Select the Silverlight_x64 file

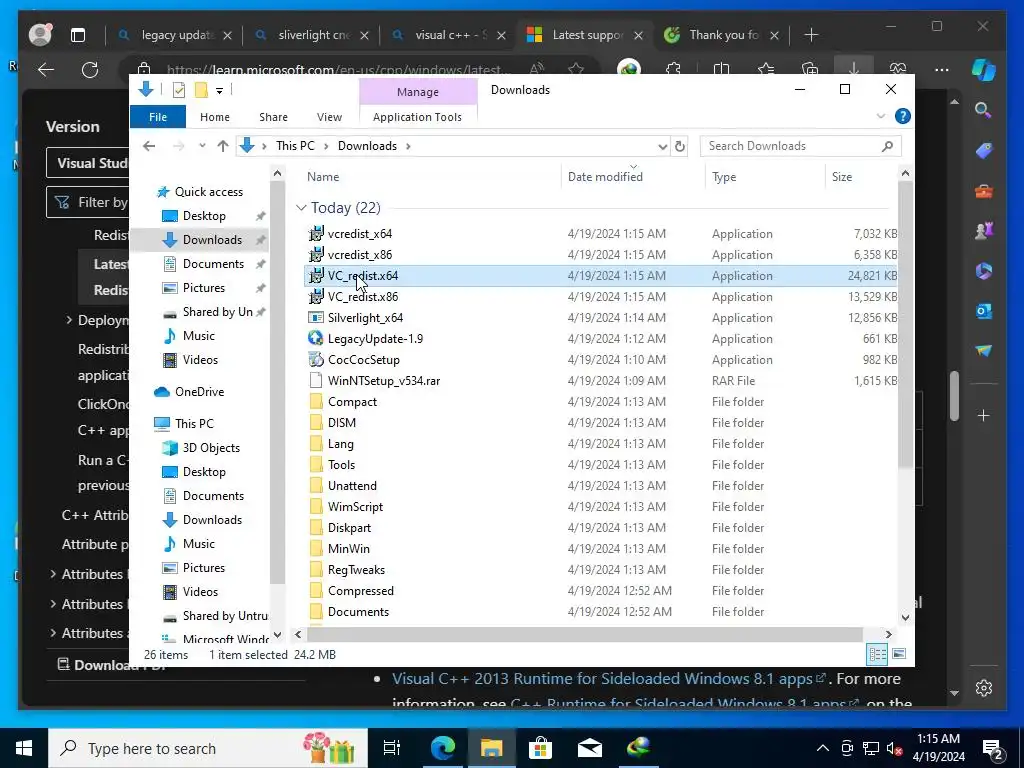tap(365, 317)
